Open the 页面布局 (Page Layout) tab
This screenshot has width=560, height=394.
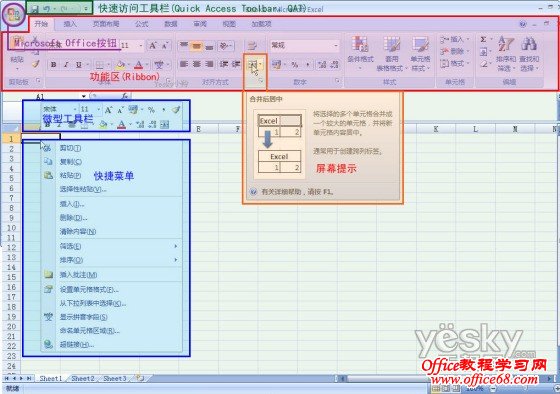(106, 24)
